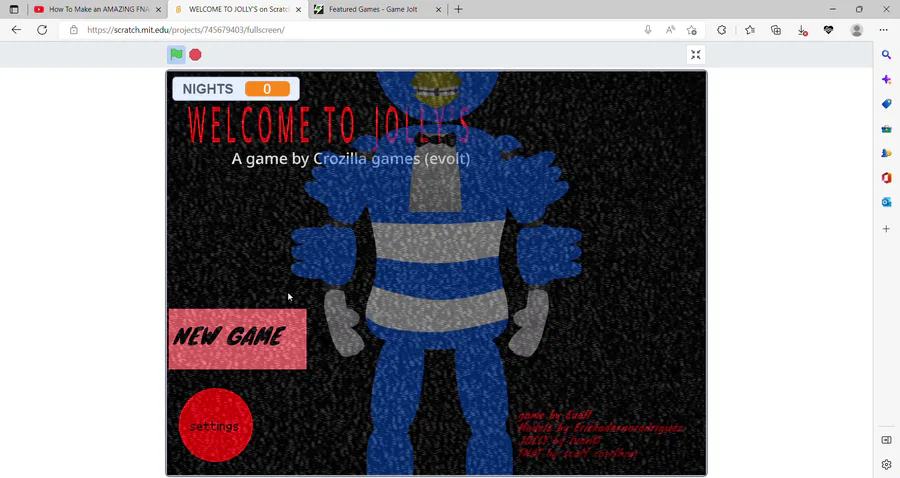Open the red settings circle
The height and width of the screenshot is (478, 900).
coord(216,425)
